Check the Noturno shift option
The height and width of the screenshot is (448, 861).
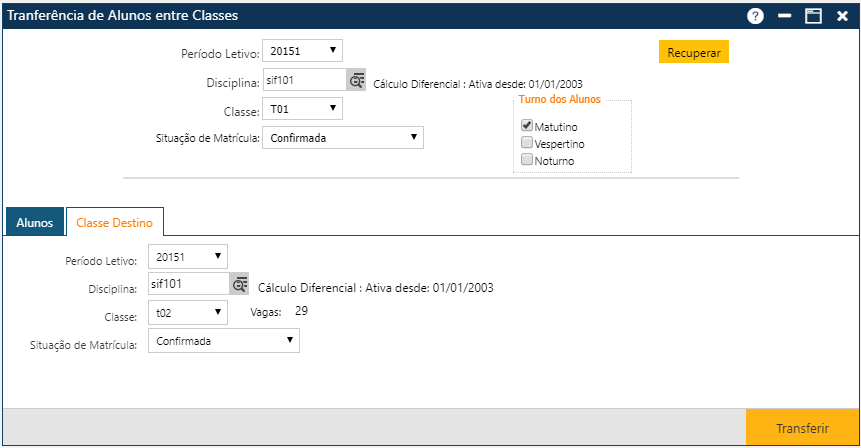pos(527,160)
